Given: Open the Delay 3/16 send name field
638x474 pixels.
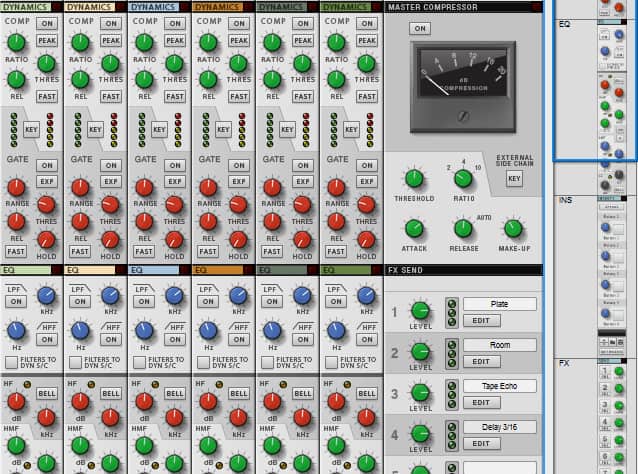Looking at the screenshot, I should (x=499, y=427).
